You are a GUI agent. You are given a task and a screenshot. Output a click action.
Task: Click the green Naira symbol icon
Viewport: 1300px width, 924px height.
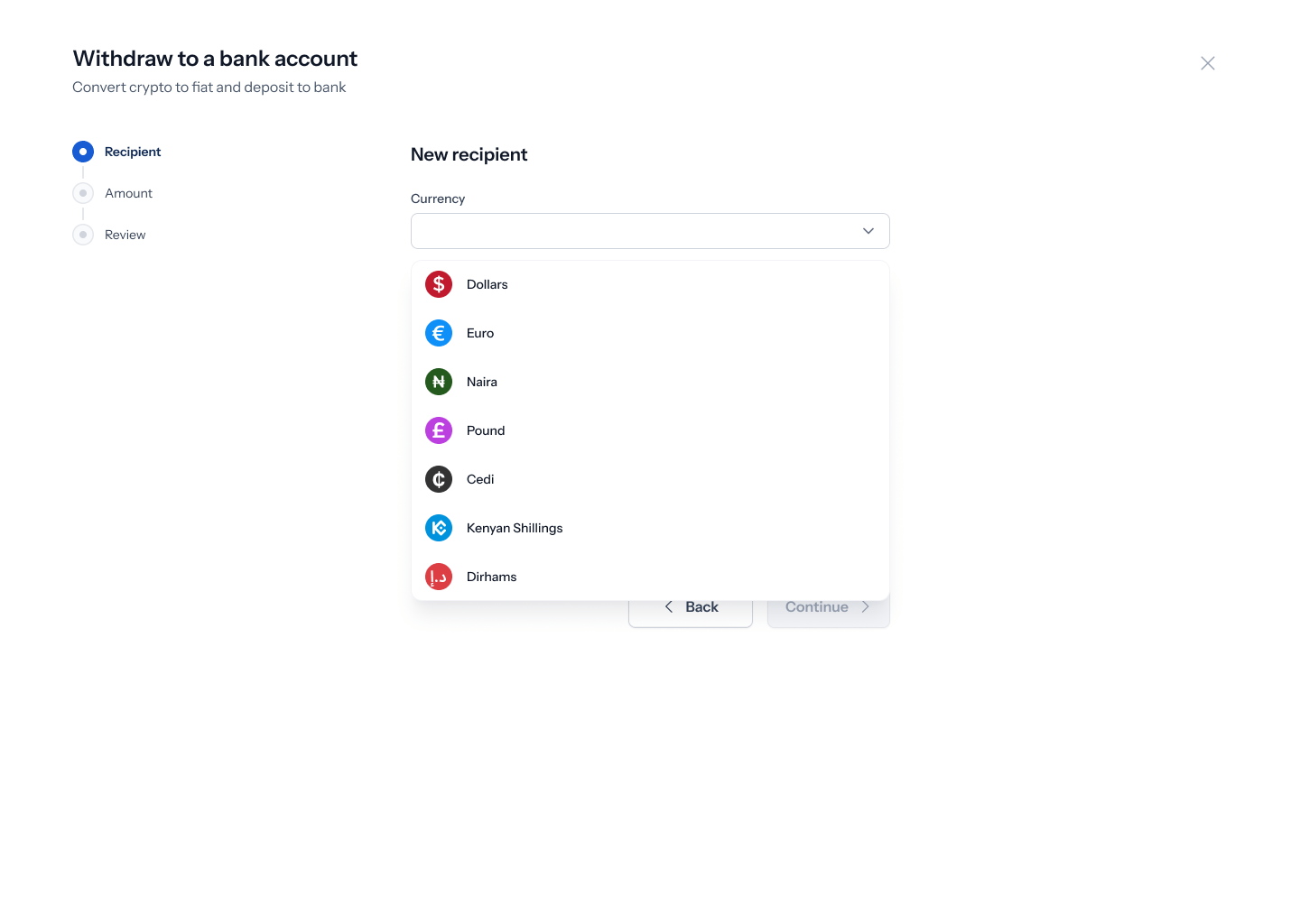pyautogui.click(x=439, y=382)
